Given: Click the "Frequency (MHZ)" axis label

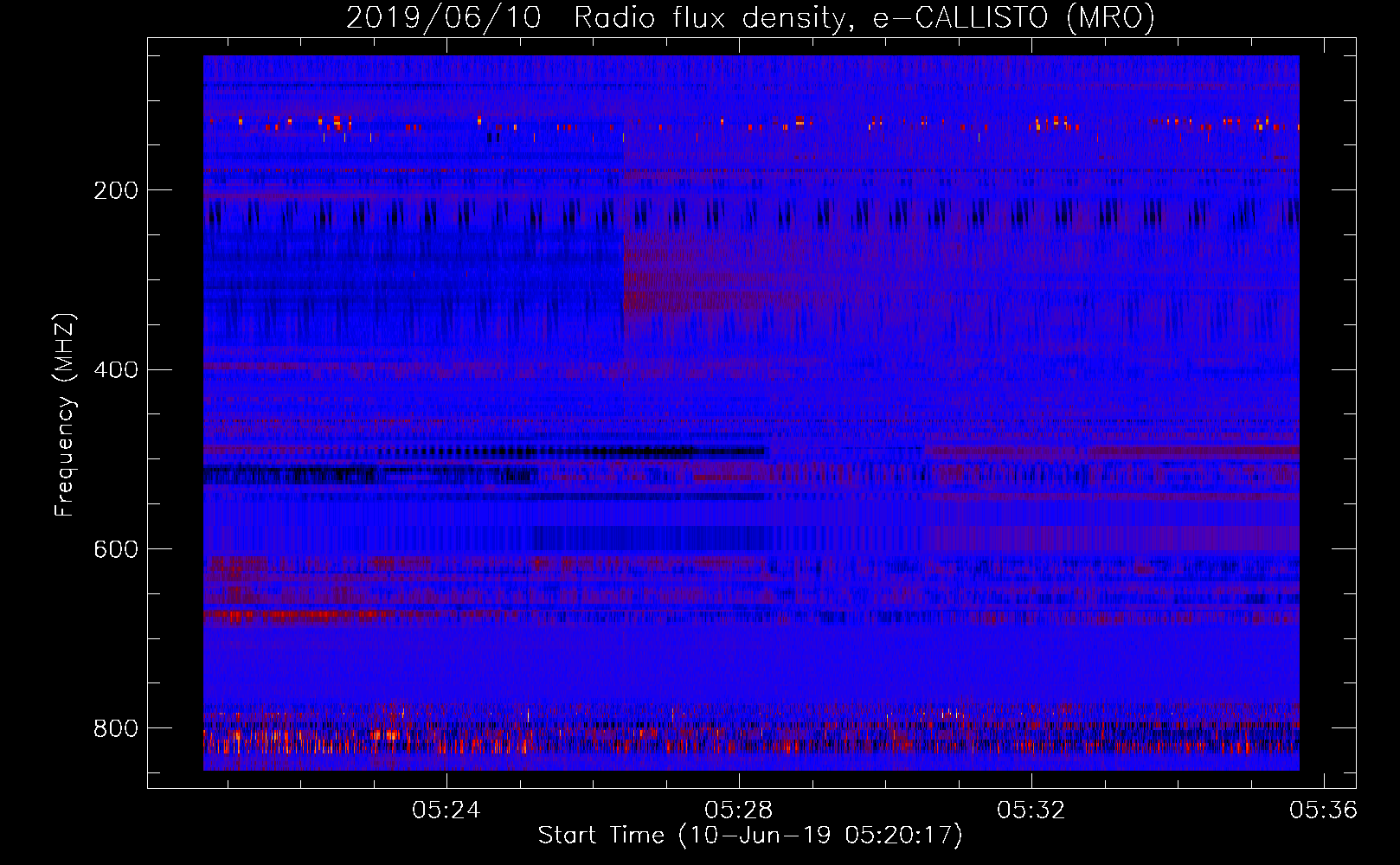Looking at the screenshot, I should (65, 415).
